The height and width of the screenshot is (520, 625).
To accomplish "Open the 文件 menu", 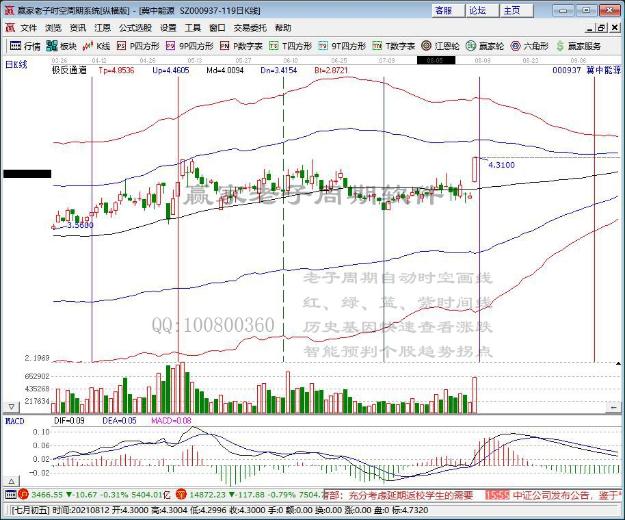I will (29, 28).
